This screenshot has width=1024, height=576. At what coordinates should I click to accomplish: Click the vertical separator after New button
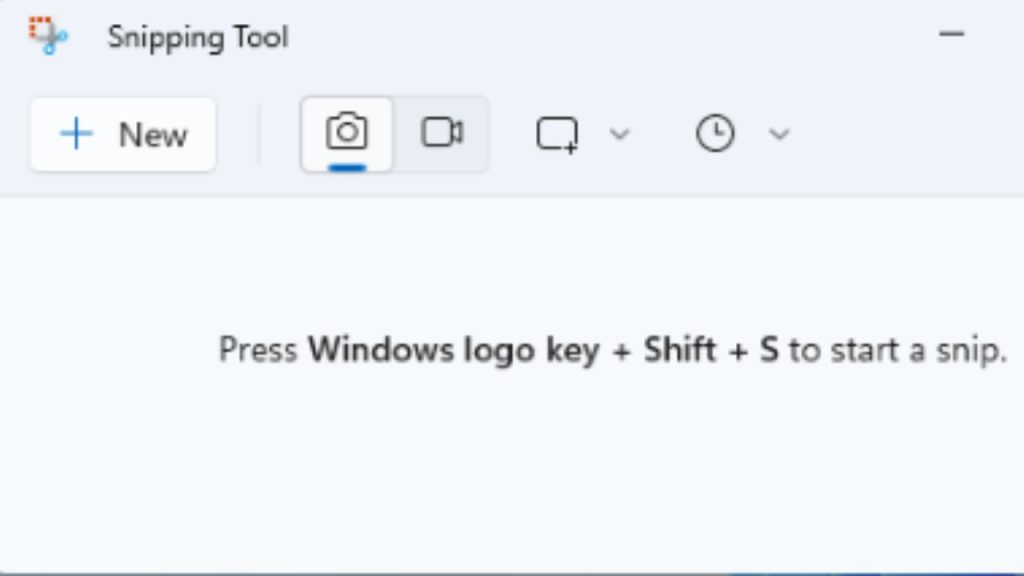point(259,134)
